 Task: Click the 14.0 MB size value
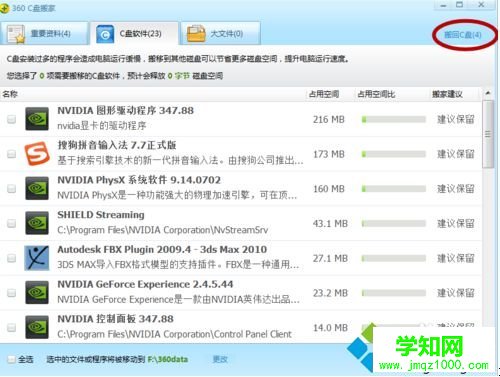coord(330,328)
